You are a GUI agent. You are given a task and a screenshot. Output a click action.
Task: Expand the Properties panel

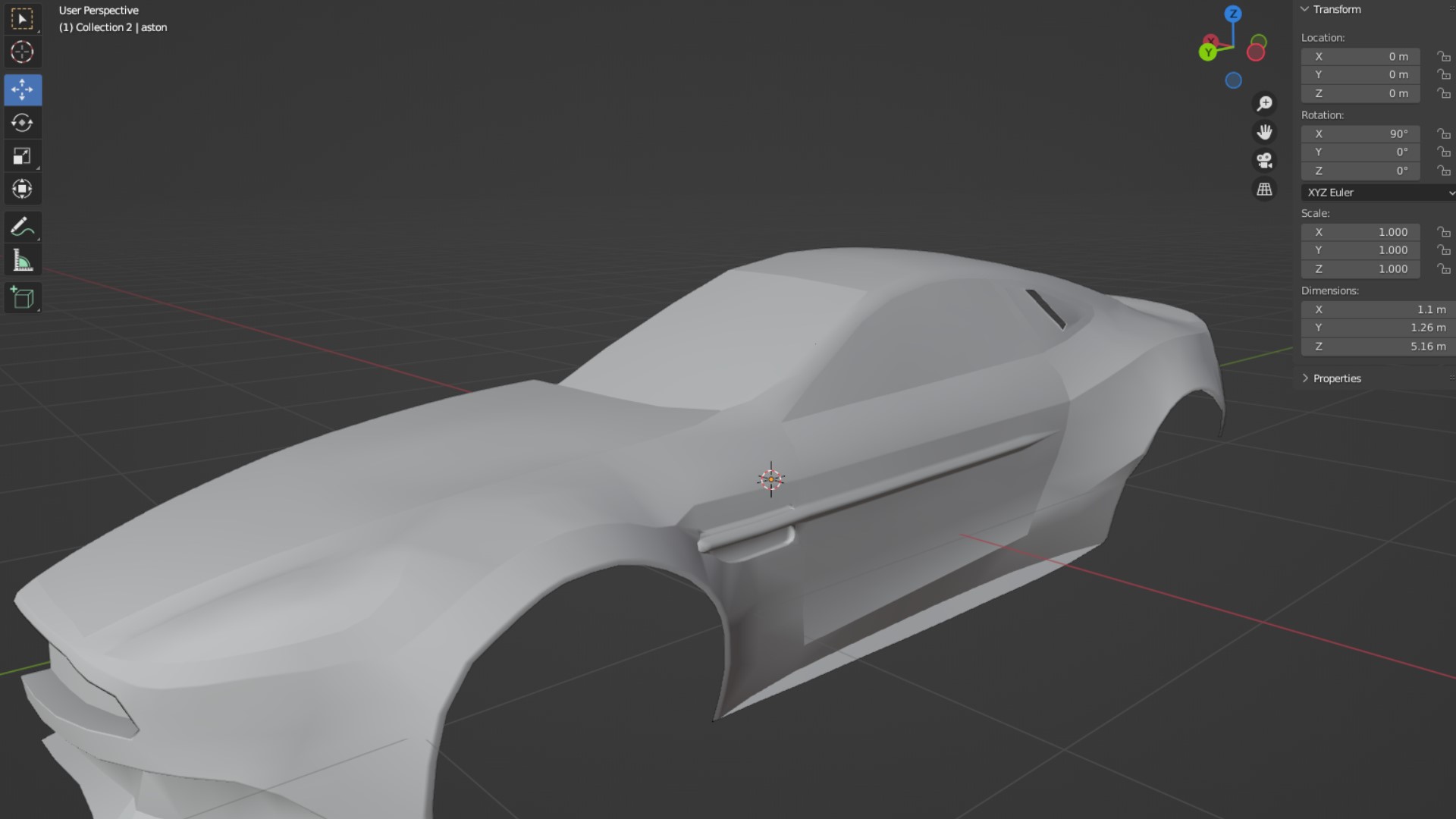click(x=1306, y=378)
